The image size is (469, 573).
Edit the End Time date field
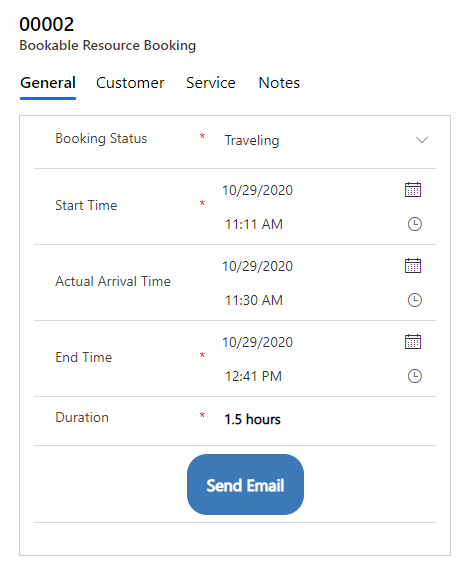tap(307, 342)
